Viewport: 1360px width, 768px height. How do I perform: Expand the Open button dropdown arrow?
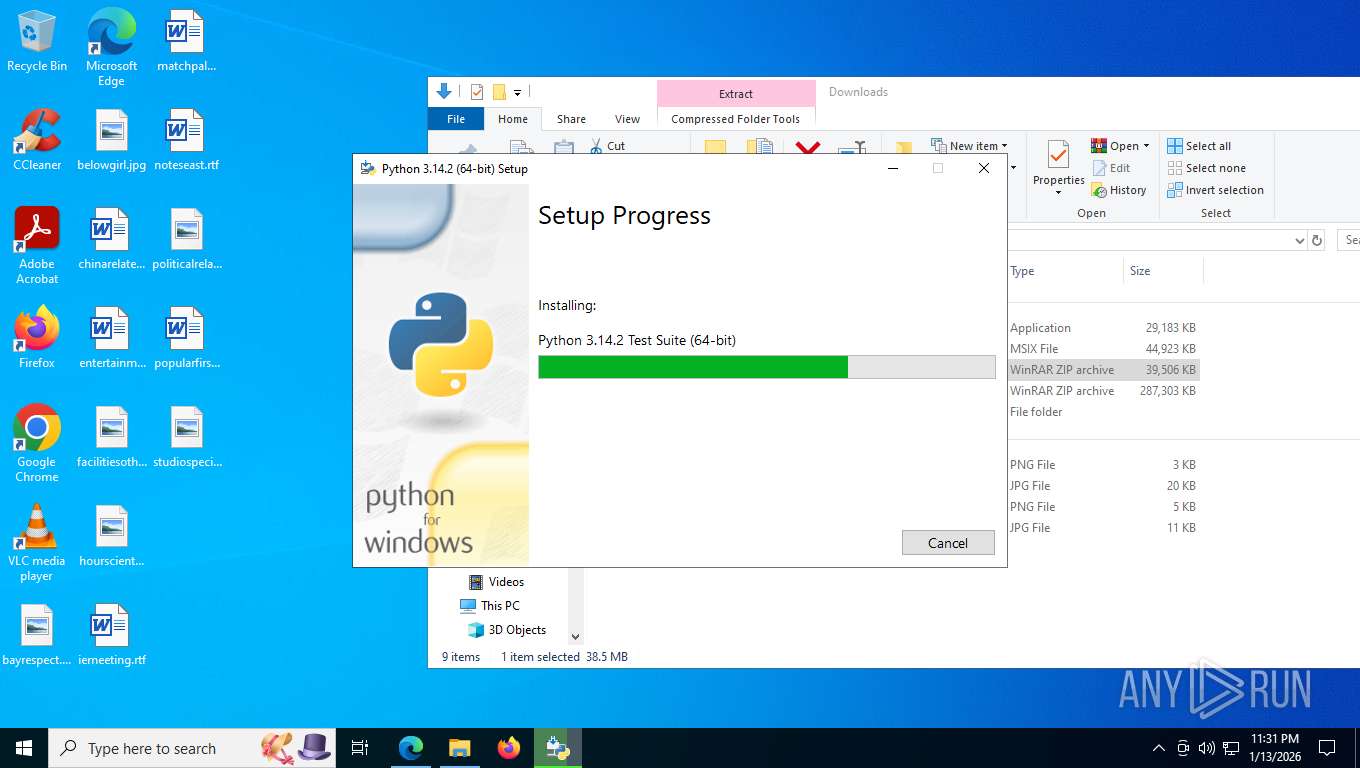pos(1146,146)
